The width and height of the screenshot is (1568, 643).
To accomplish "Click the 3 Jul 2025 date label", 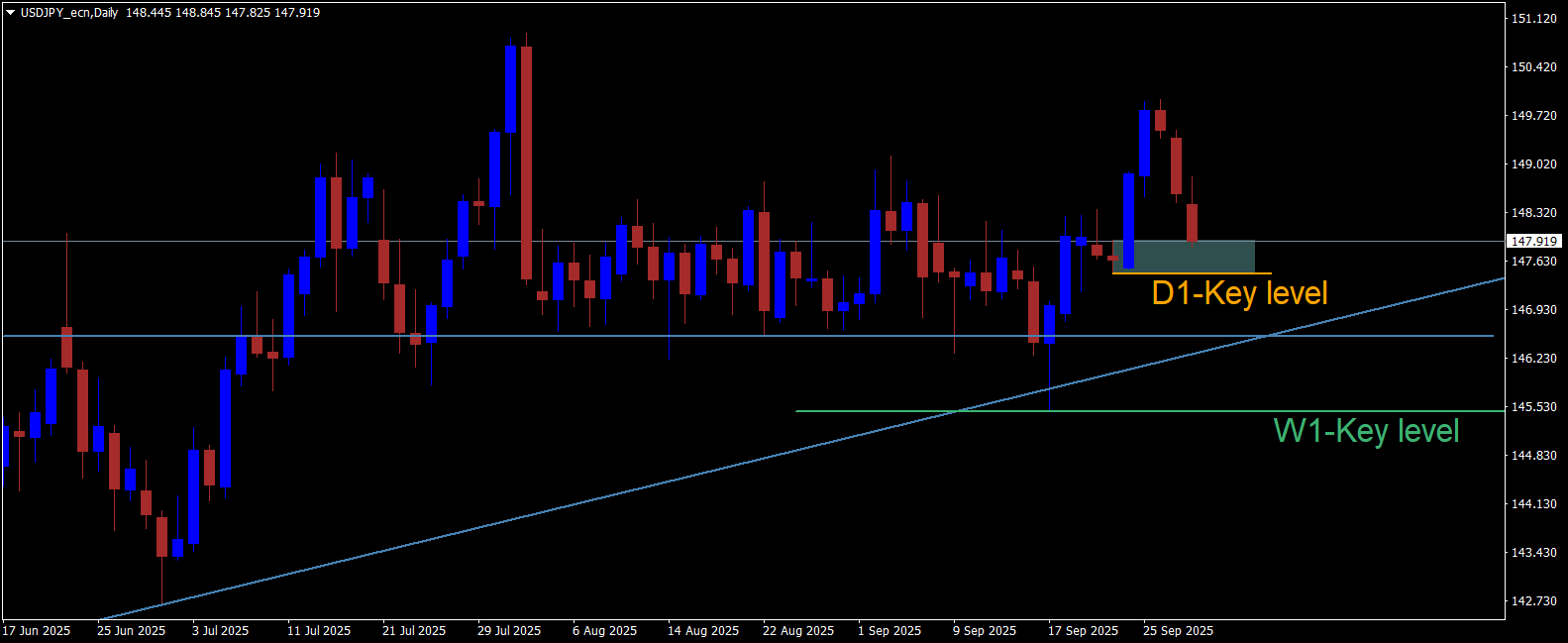I will [x=221, y=631].
